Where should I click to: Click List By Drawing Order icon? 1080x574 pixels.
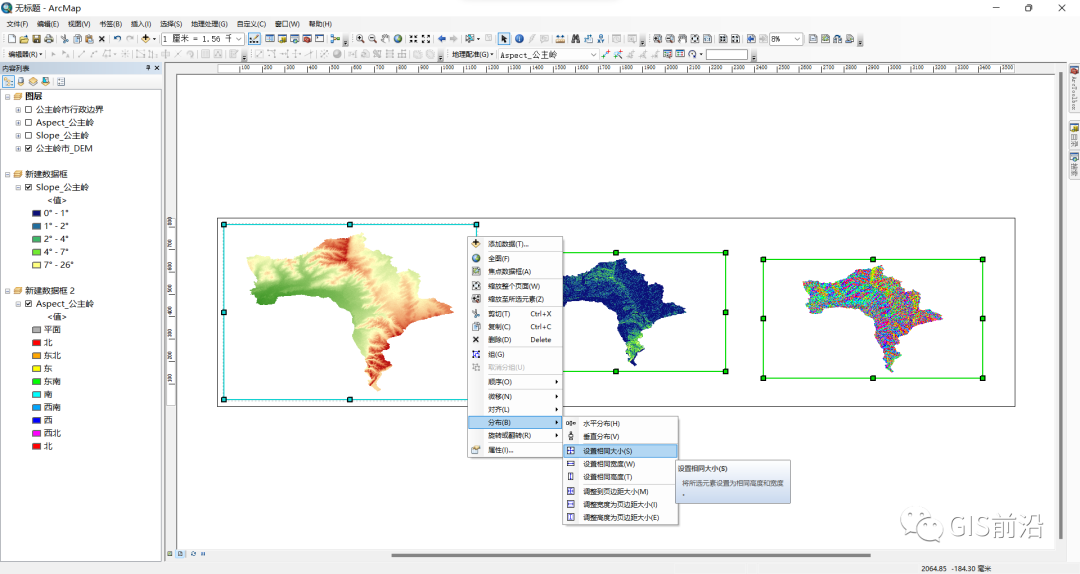click(x=8, y=81)
